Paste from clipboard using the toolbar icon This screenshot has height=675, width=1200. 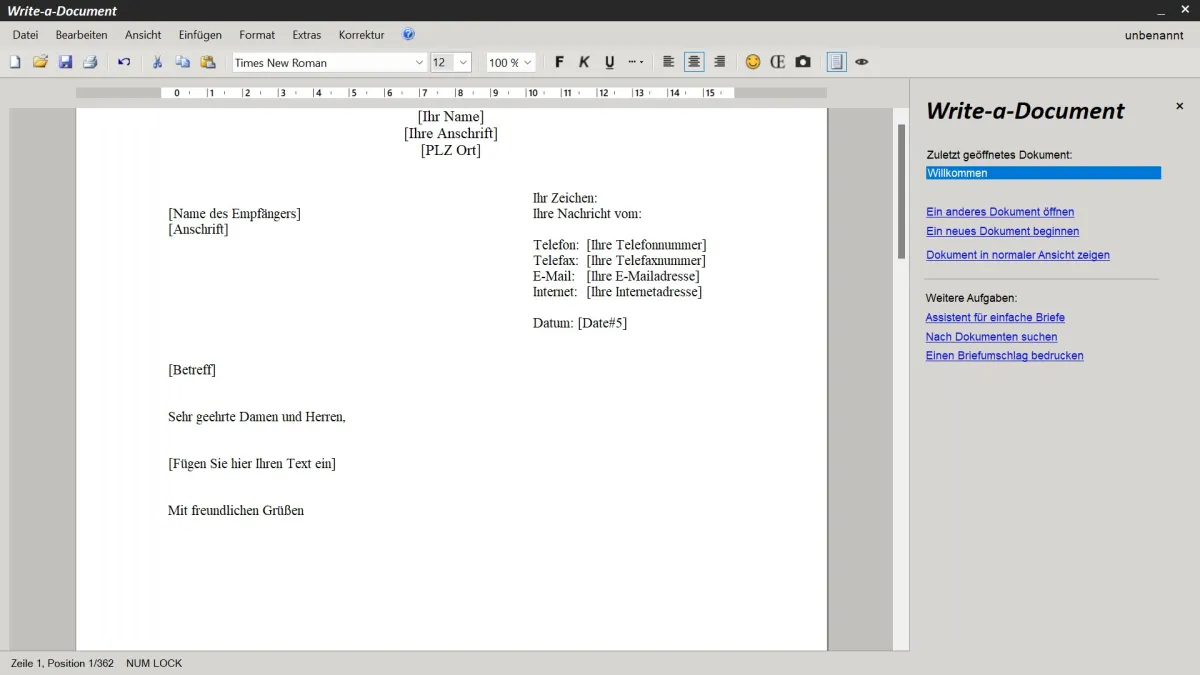click(x=208, y=62)
